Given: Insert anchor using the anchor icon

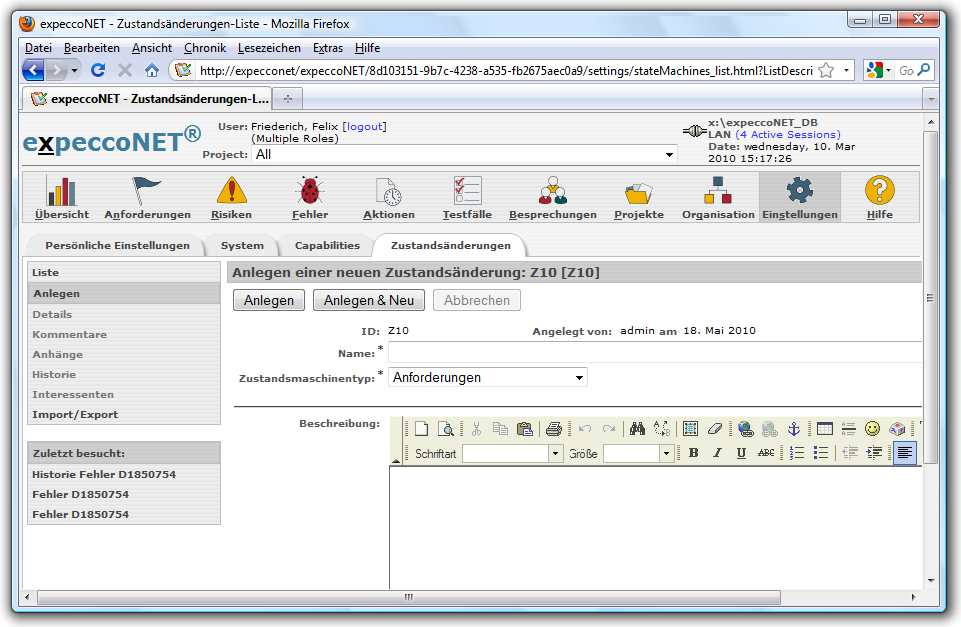Looking at the screenshot, I should coord(794,429).
